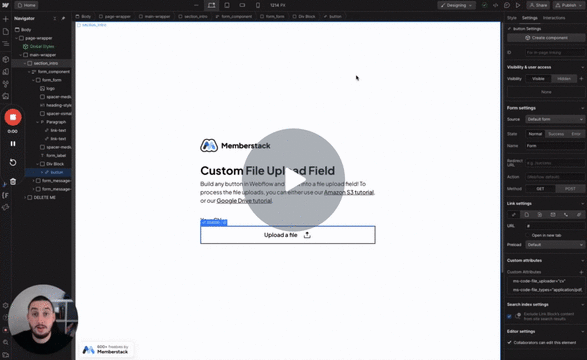Switch form state to Success
587x360 pixels.
[x=556, y=134]
